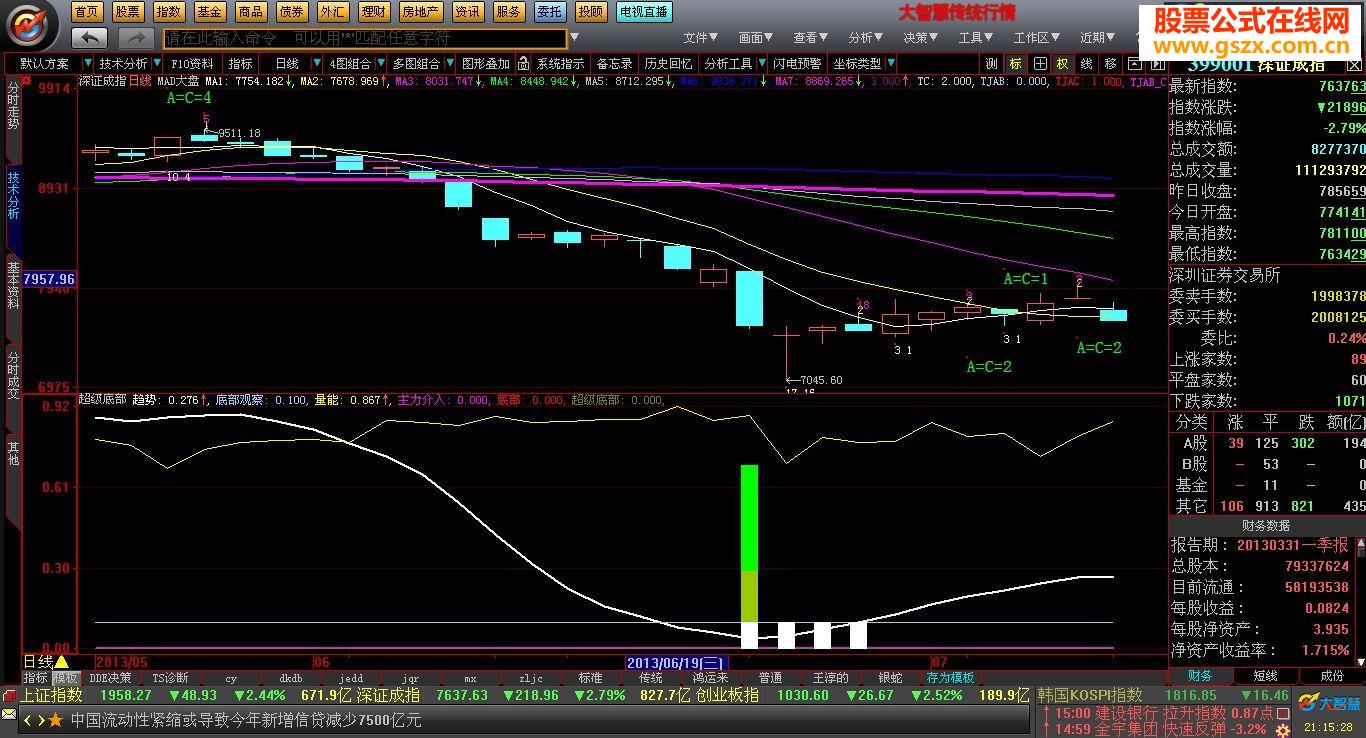
Task: Open the 股票 stocks section
Action: (128, 12)
